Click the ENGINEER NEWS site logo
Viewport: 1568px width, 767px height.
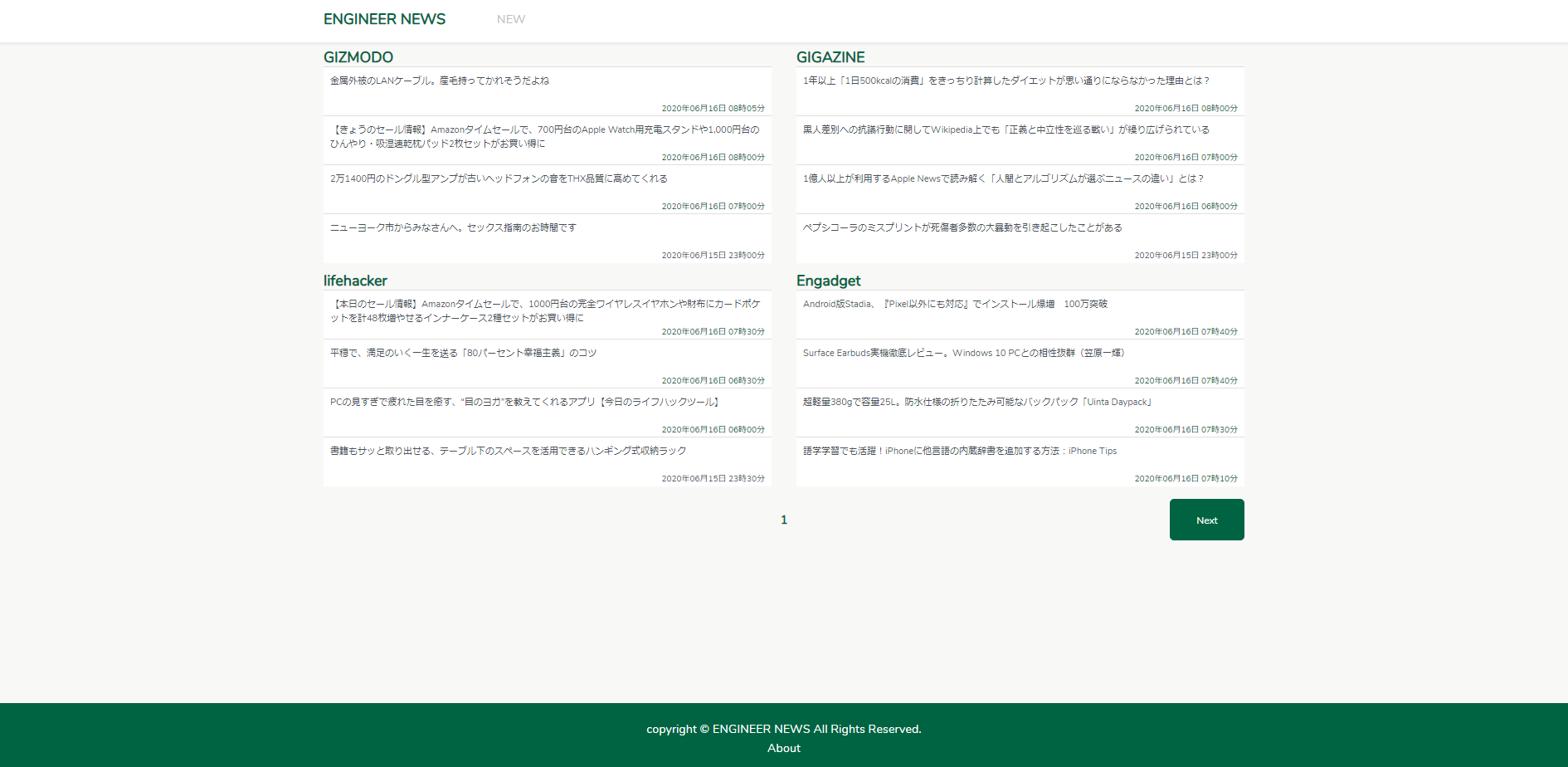tap(384, 19)
